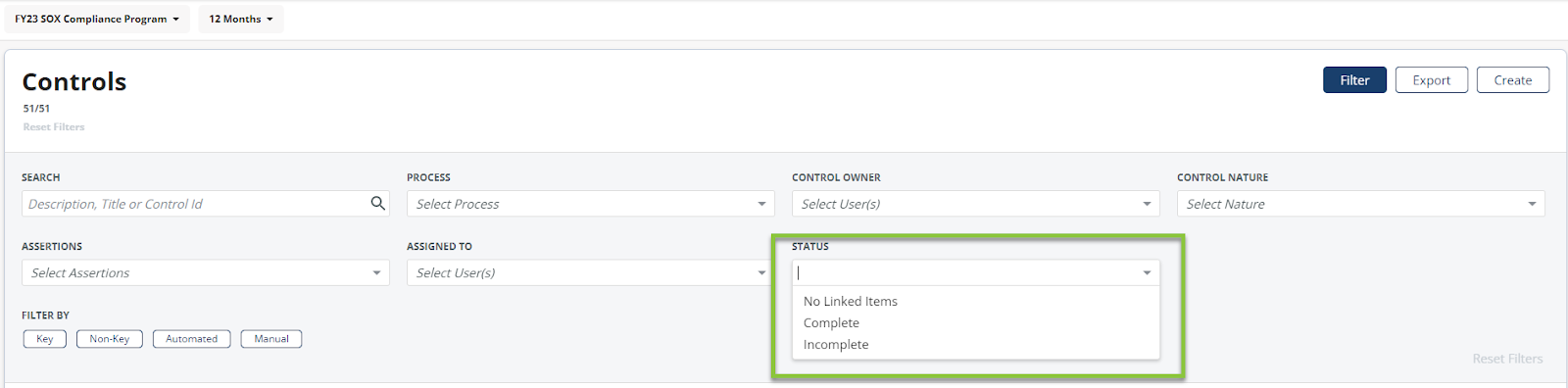Click the Control Owner dropdown caret

click(1147, 204)
